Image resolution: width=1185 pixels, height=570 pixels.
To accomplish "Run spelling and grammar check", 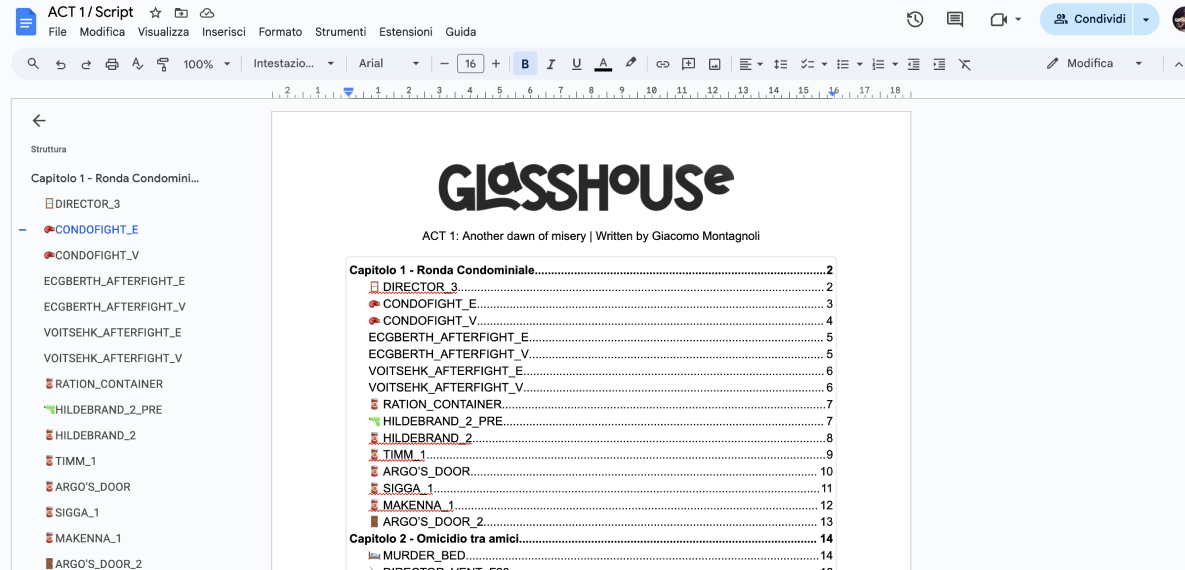I will [x=137, y=64].
